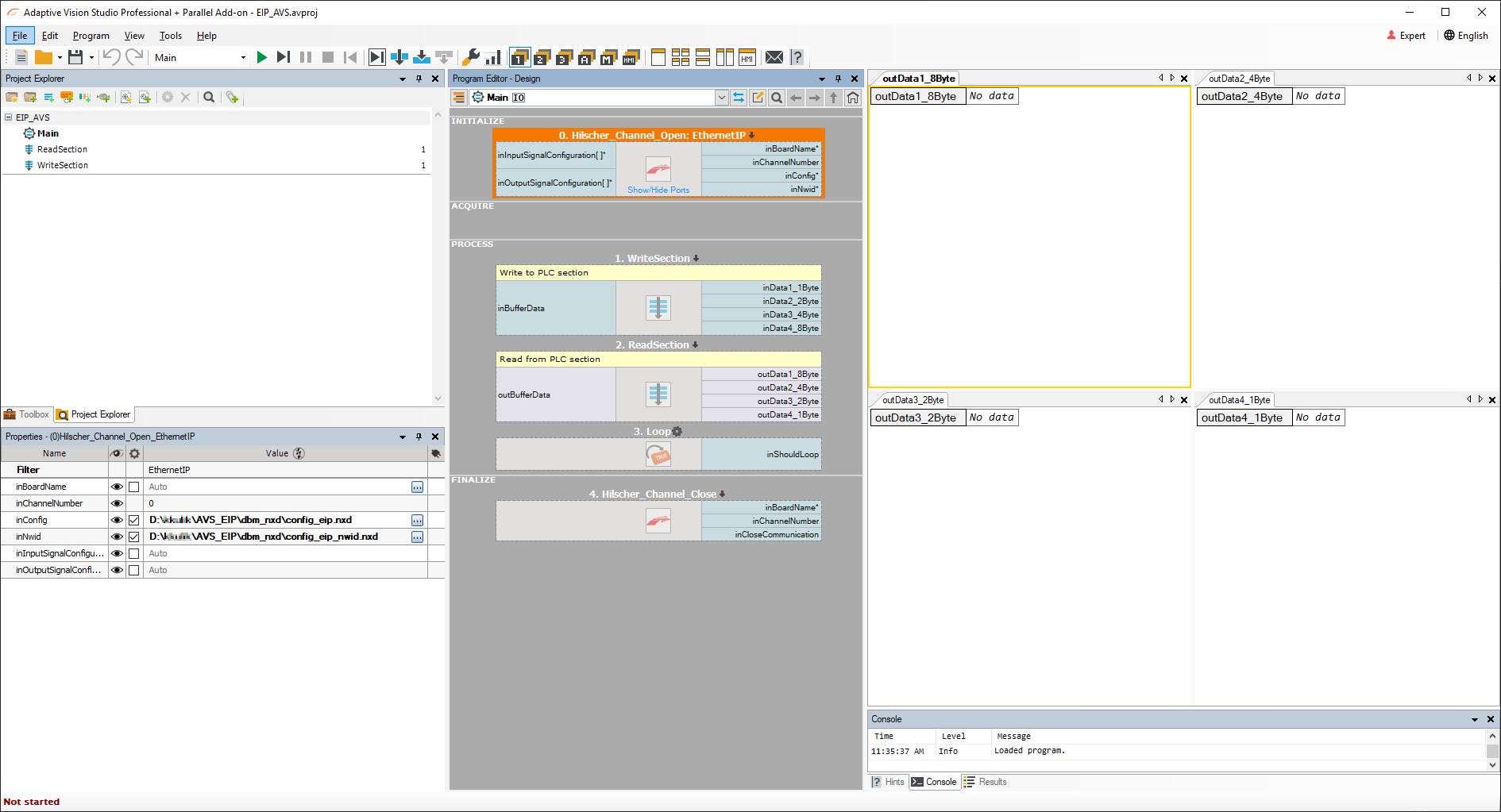The image size is (1501, 812).
Task: Open the wrench settings tool
Action: click(471, 57)
